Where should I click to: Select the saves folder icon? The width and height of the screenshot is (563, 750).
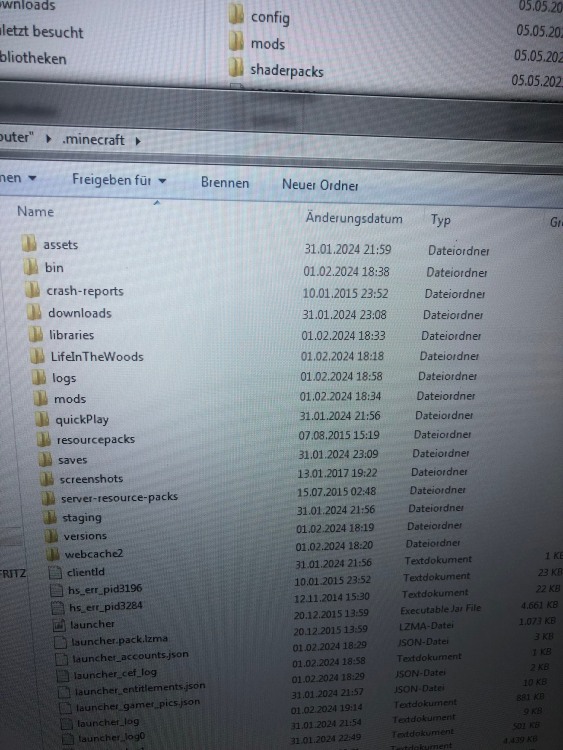pos(45,459)
